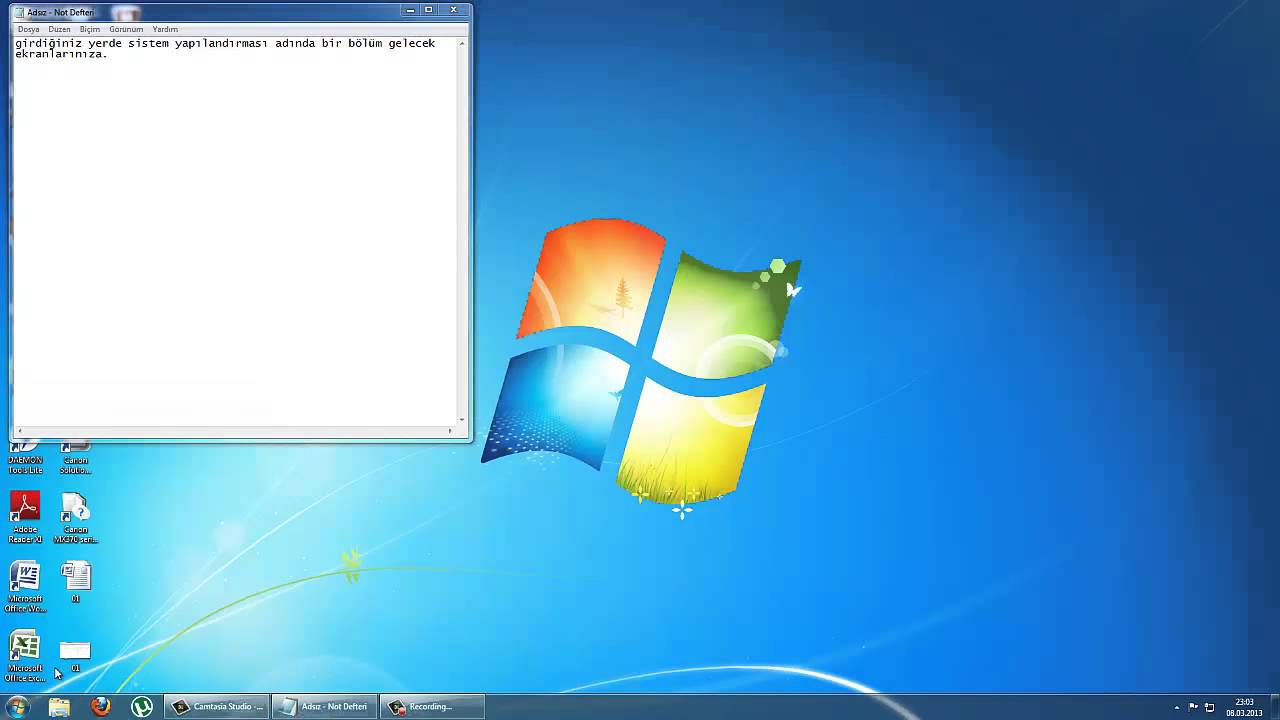Click the network tray icon
The image size is (1280, 720).
1209,707
